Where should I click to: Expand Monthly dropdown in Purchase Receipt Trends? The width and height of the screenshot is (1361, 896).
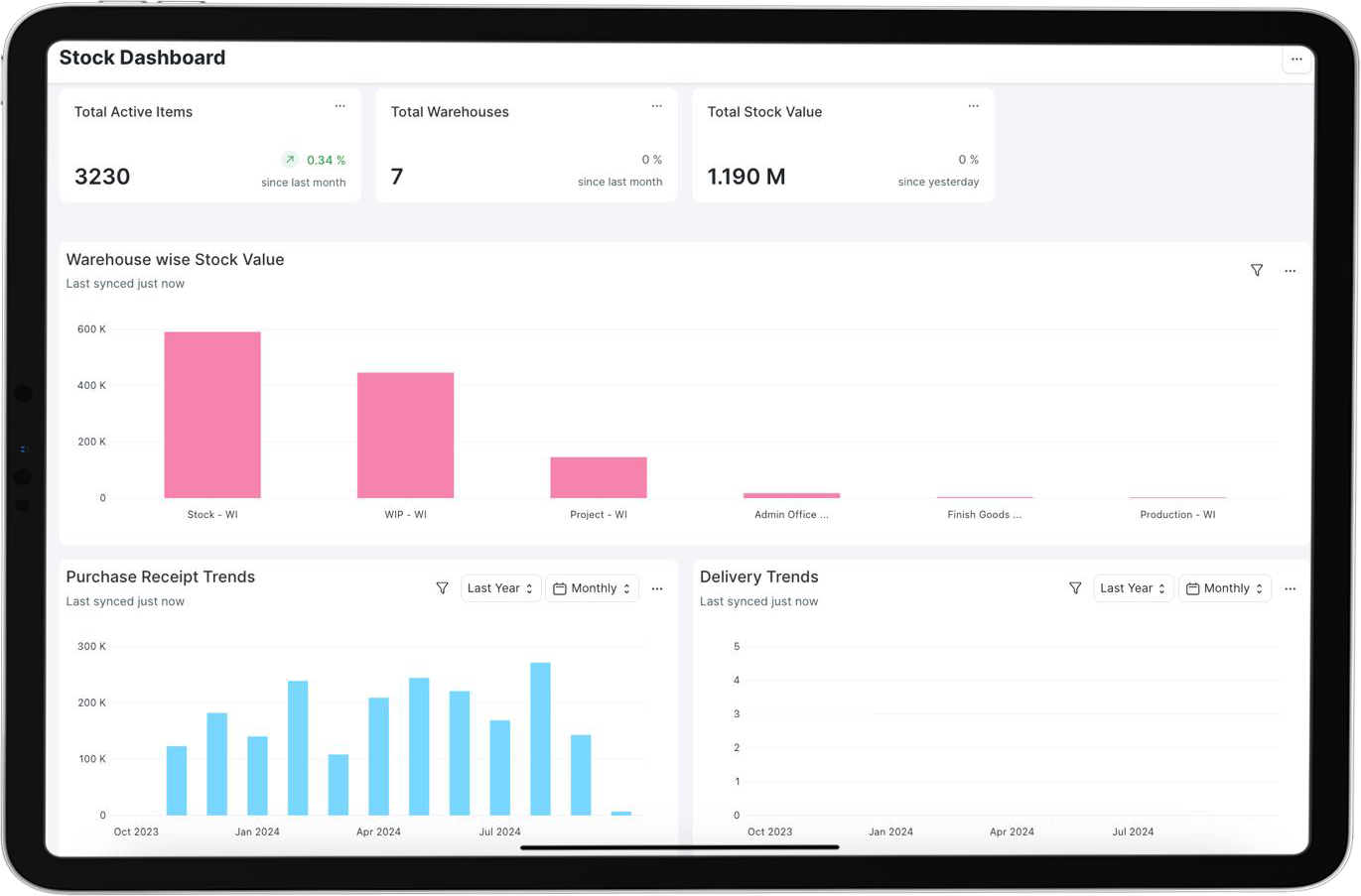592,588
